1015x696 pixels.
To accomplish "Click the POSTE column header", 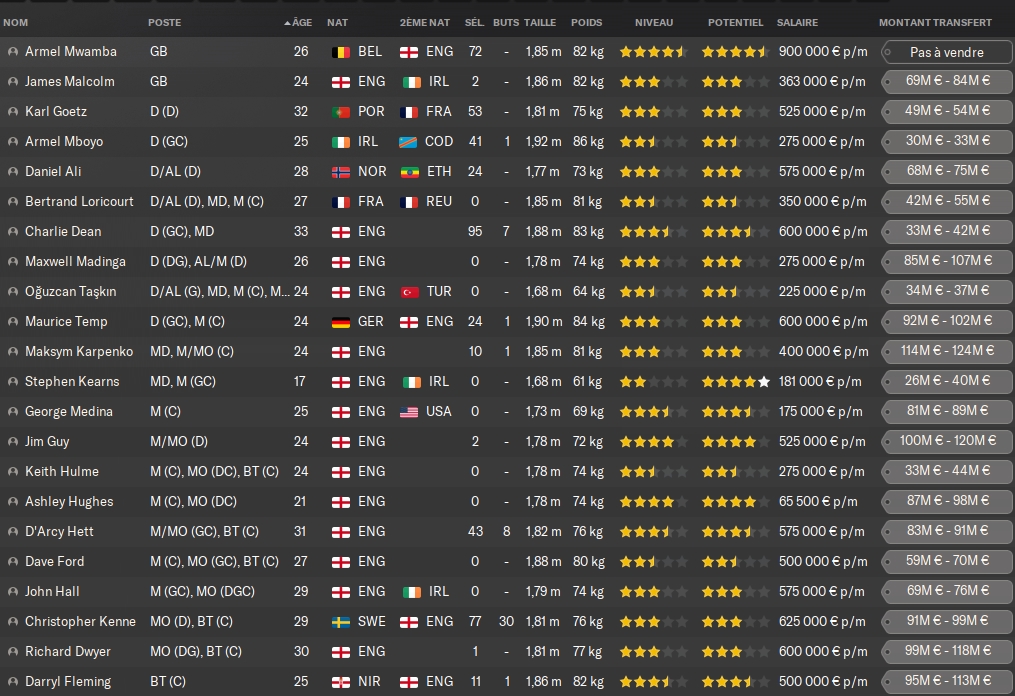I will click(x=165, y=22).
